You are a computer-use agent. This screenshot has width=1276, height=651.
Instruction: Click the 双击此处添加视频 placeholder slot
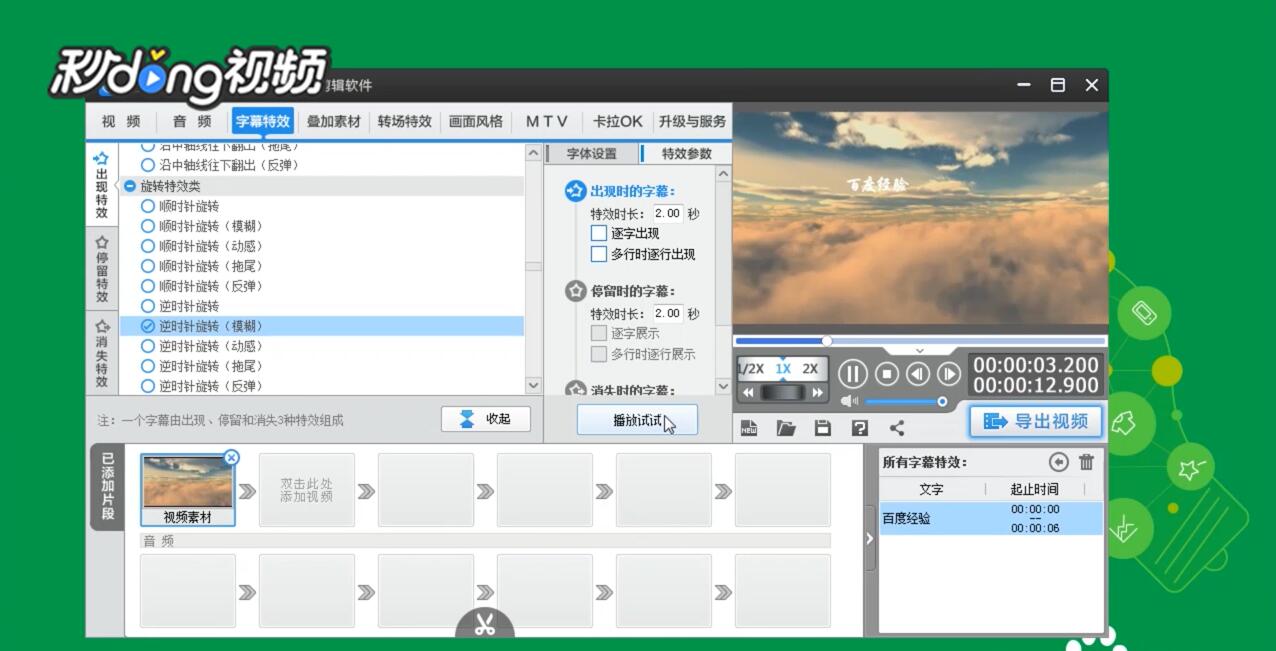coord(307,490)
